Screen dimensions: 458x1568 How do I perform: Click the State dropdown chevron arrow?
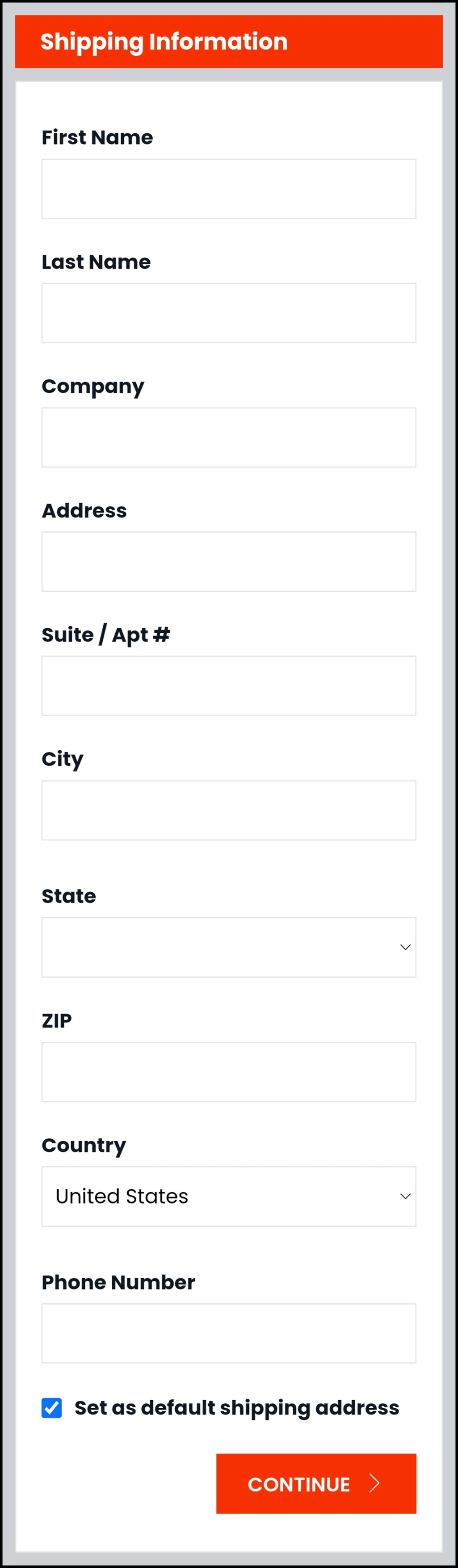[x=405, y=947]
